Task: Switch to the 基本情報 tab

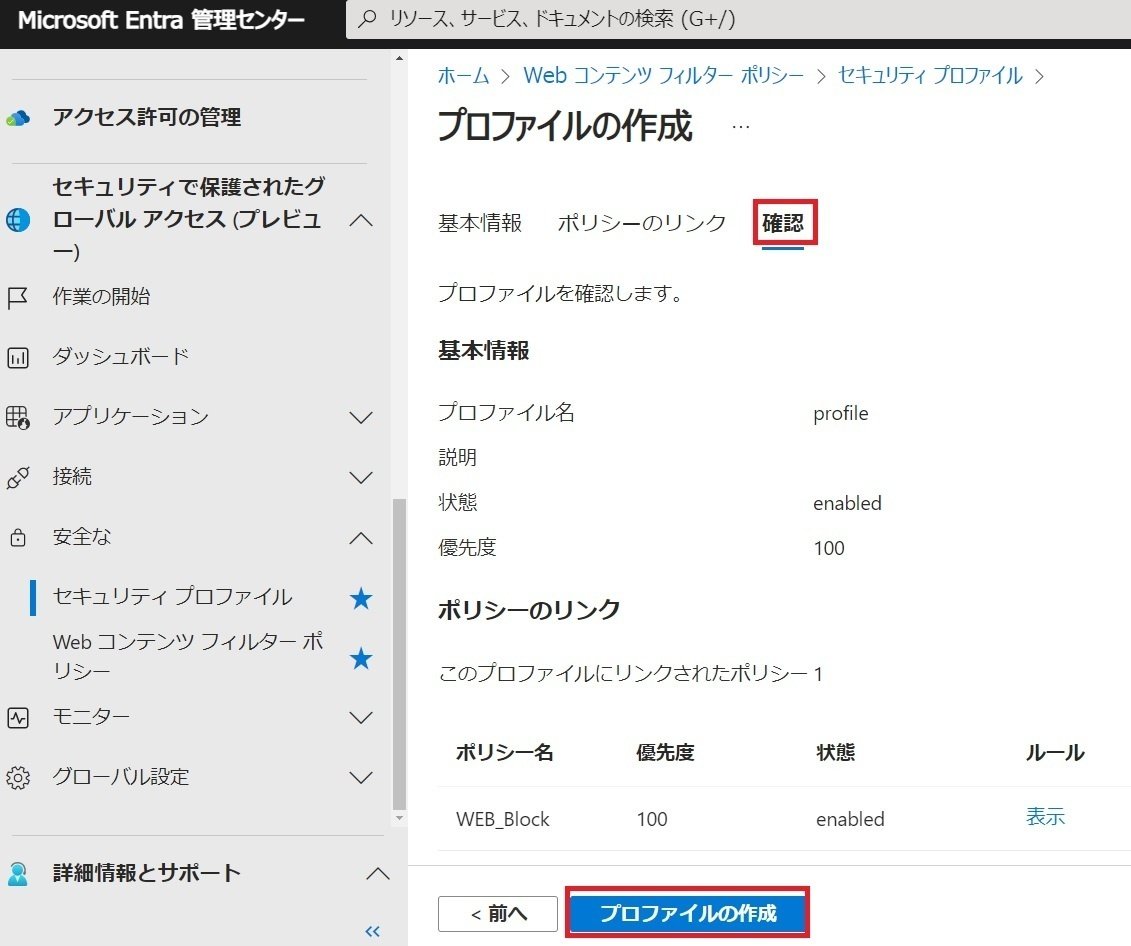Action: coord(480,223)
